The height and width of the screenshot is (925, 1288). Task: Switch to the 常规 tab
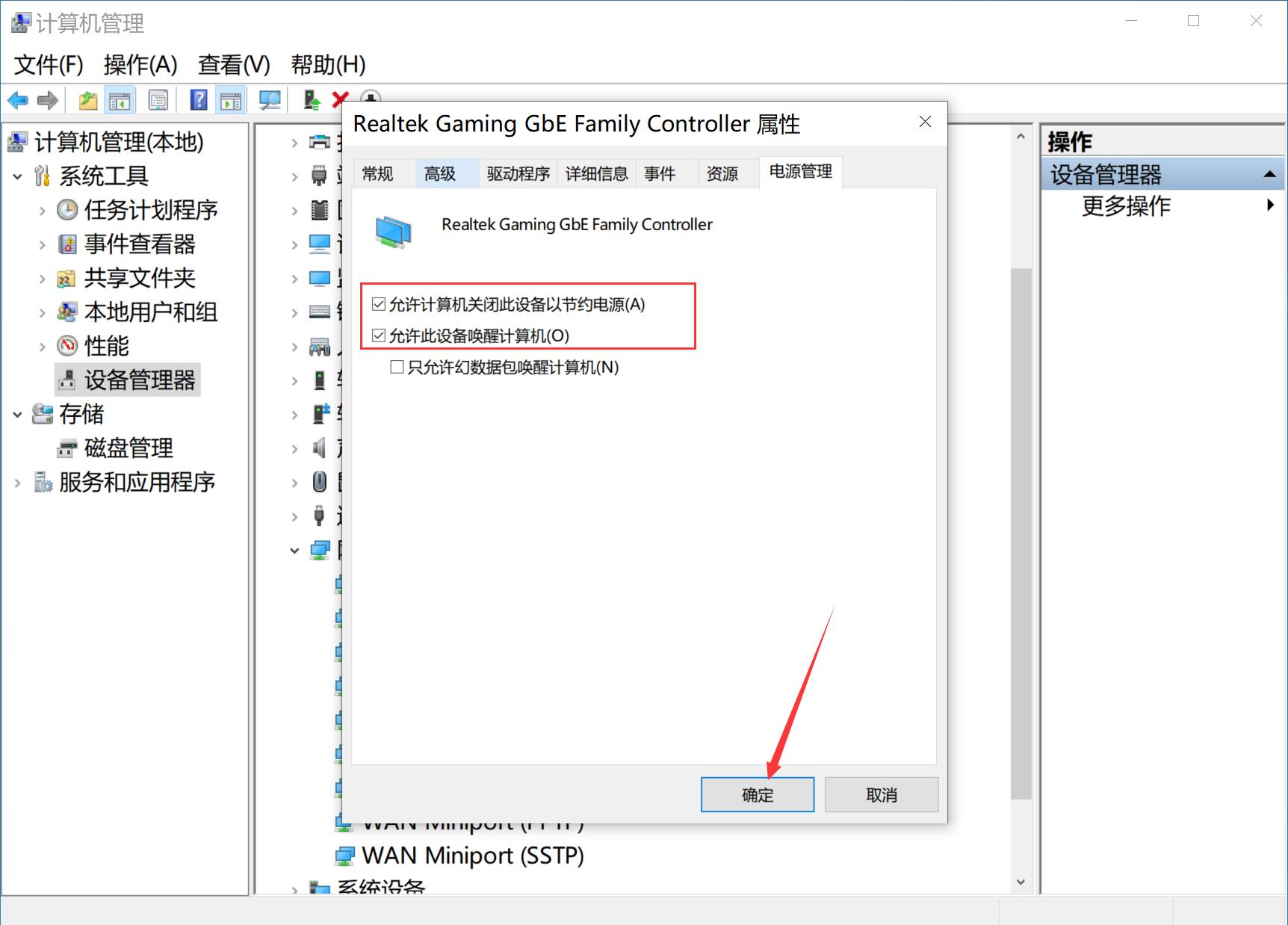[383, 173]
